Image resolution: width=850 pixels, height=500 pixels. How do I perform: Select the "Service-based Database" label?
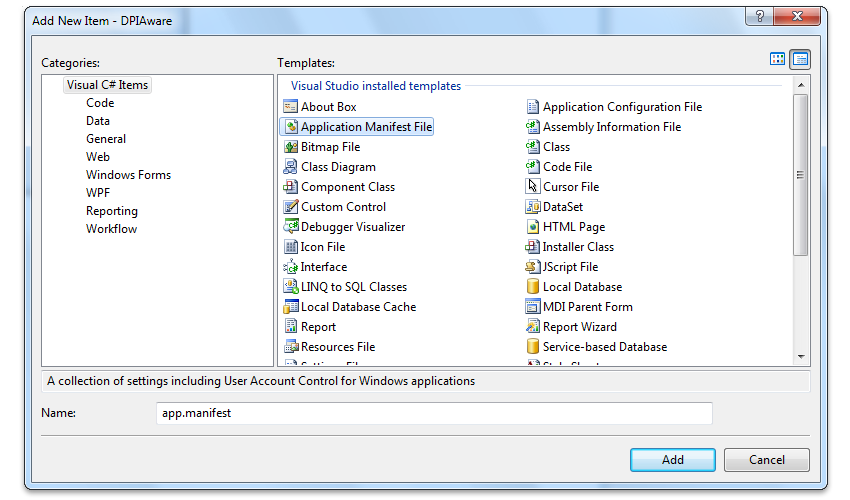point(605,347)
